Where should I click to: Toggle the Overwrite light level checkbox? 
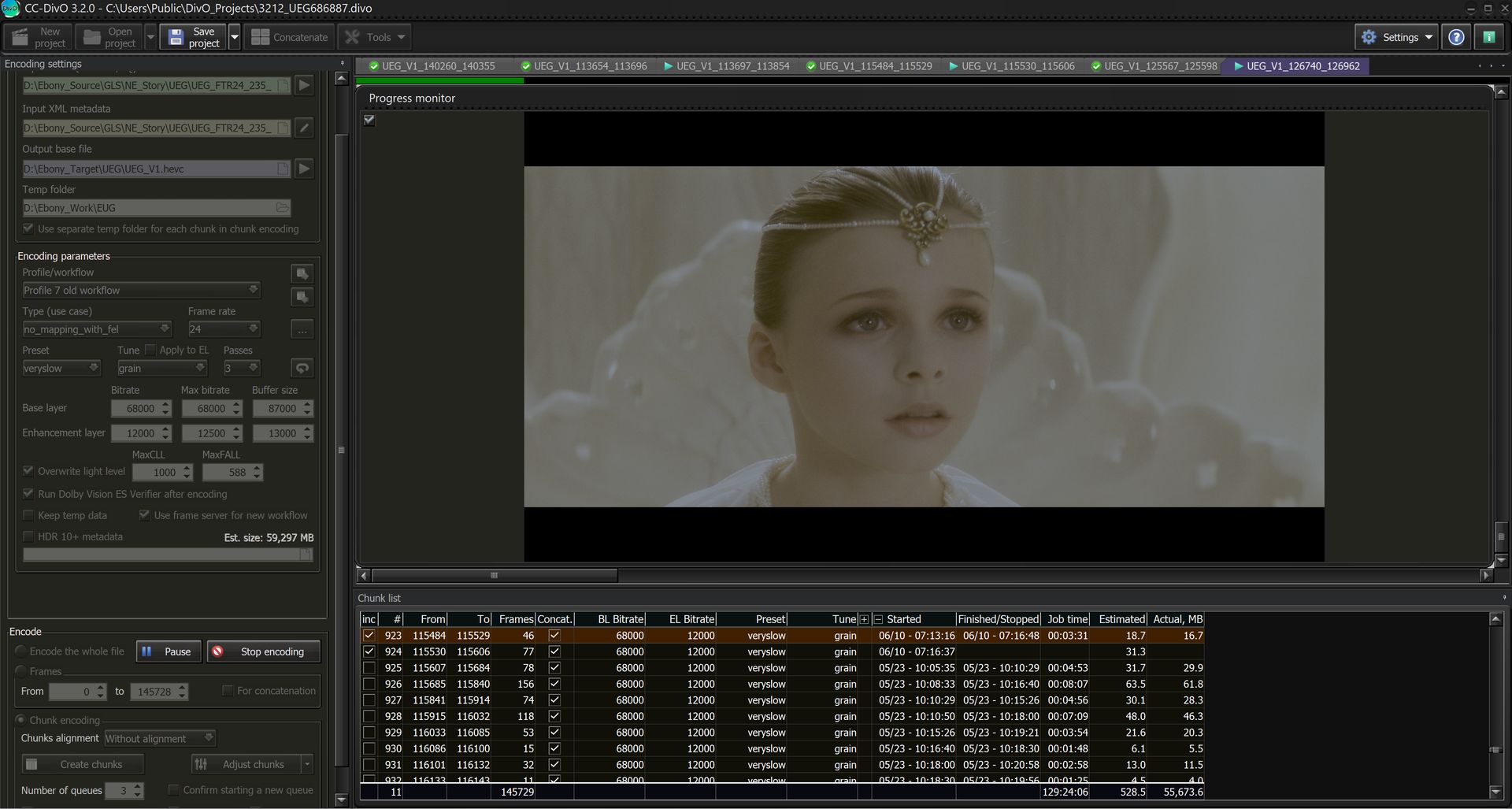(x=28, y=470)
